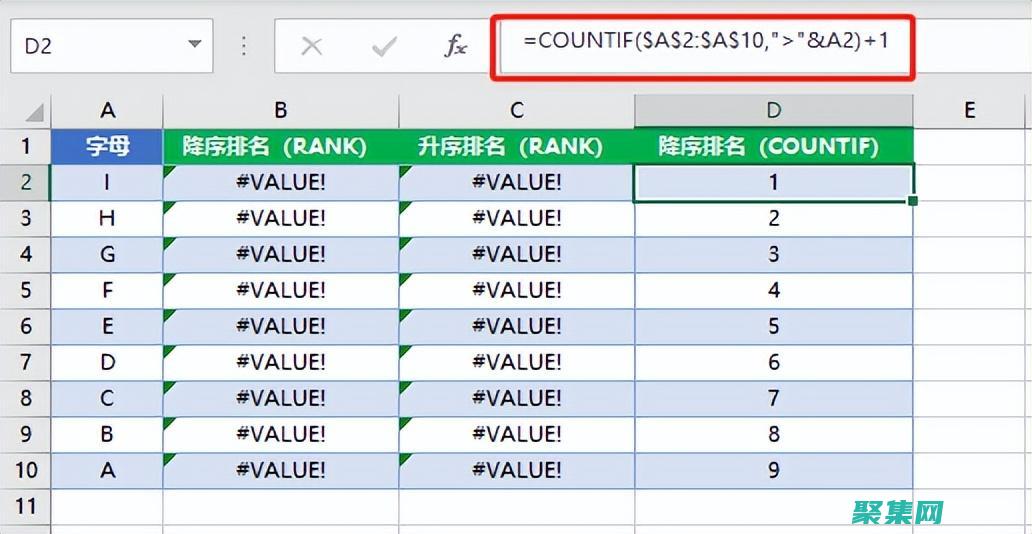1032x534 pixels.
Task: Click green error indicator in cell C2
Action: [404, 170]
